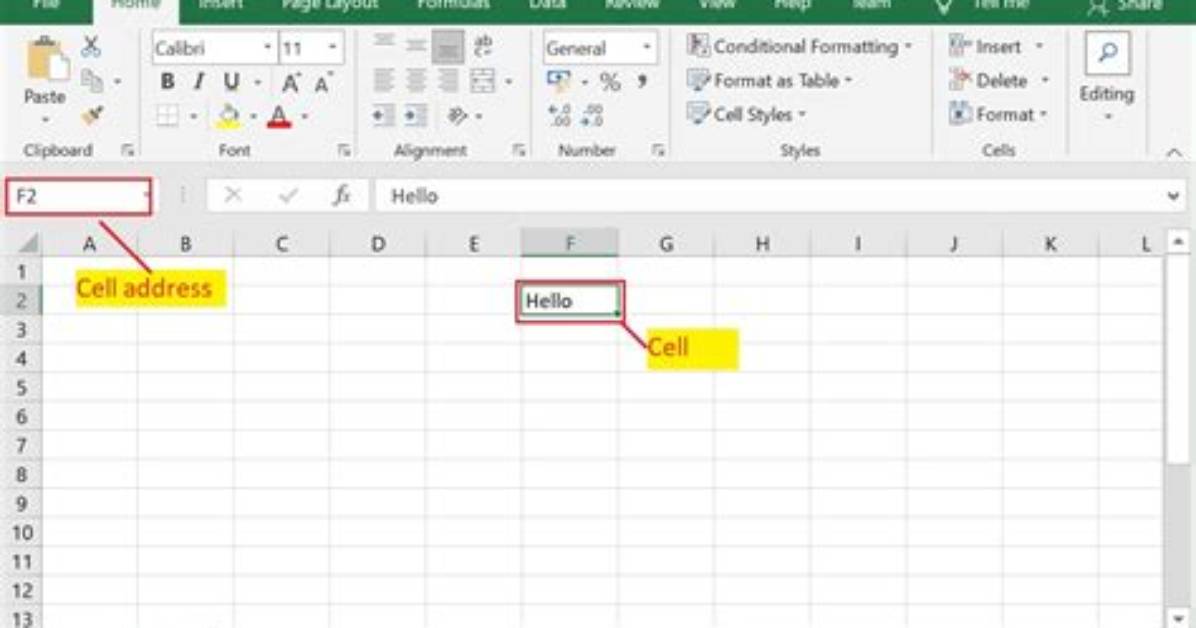
Task: Click the text Orientation icon
Action: pyautogui.click(x=457, y=115)
